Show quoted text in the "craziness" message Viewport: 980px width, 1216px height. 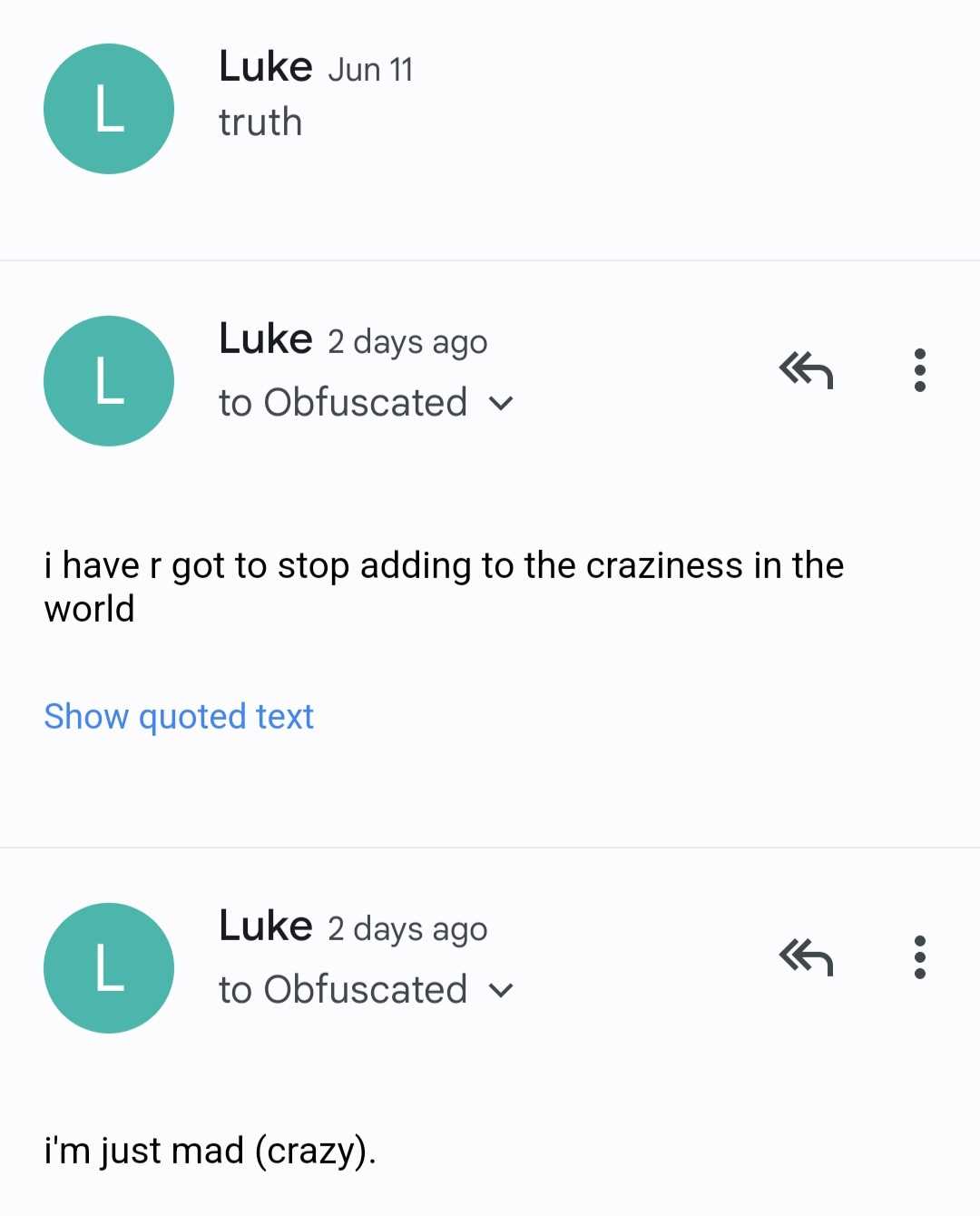pos(179,717)
